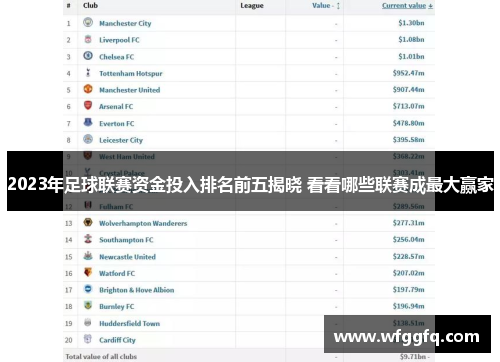Click the Club column header
The height and width of the screenshot is (362, 500).
tap(90, 5)
